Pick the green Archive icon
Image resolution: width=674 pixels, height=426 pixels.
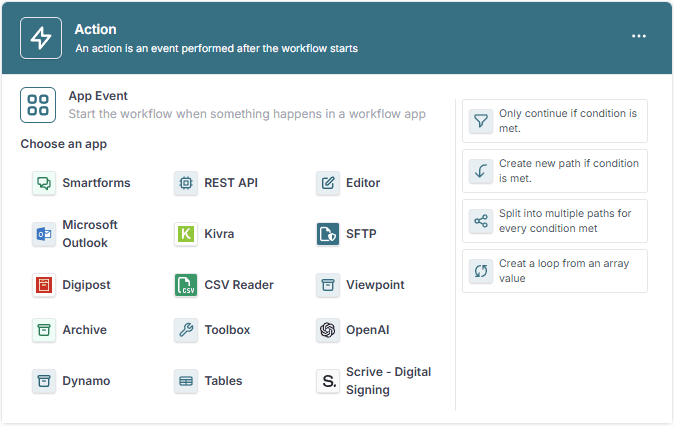(x=44, y=330)
